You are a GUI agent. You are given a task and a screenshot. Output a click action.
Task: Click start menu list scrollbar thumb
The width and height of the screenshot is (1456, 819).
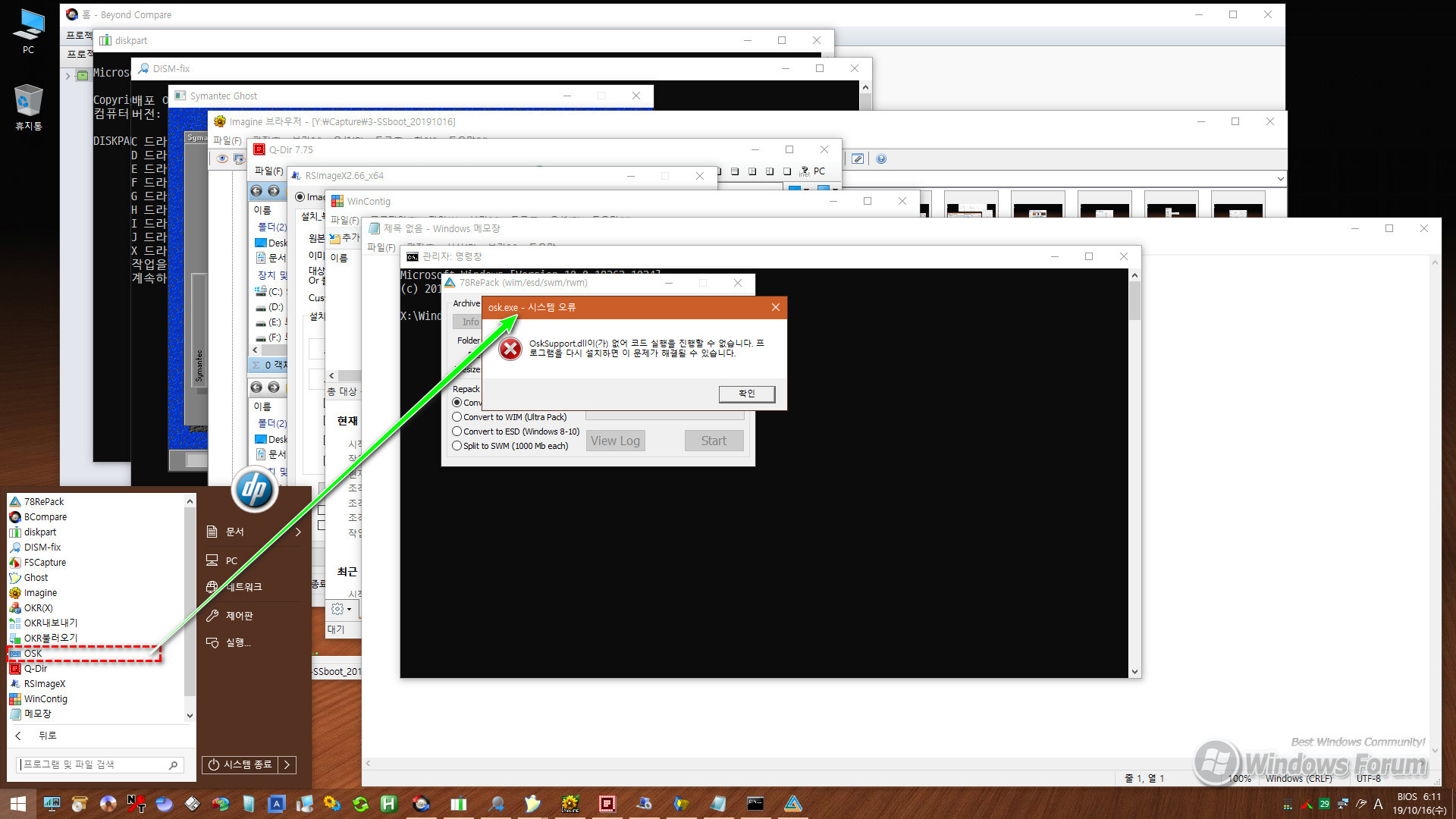tap(190, 603)
